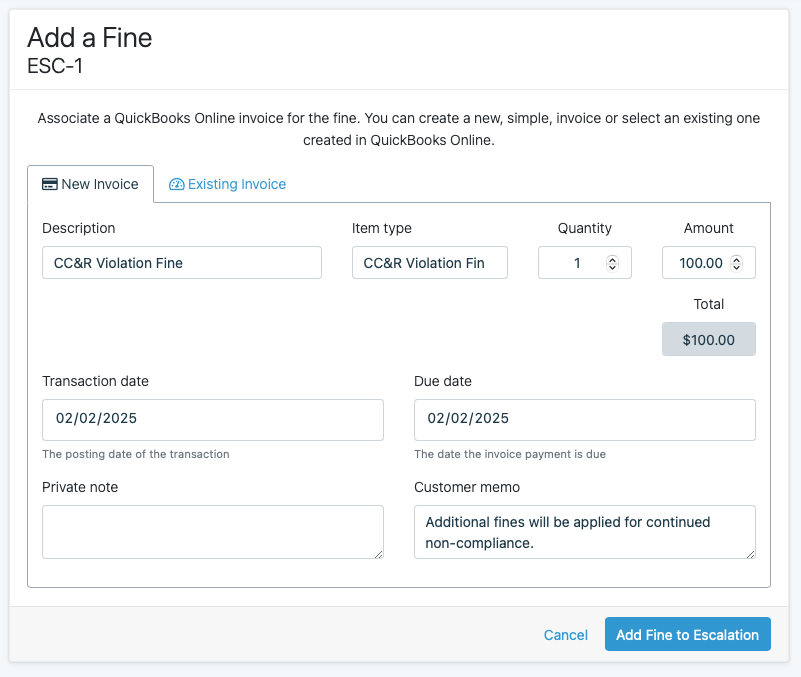The height and width of the screenshot is (677, 801).
Task: Decrease the Amount using the down stepper arrow
Action: [x=736, y=267]
